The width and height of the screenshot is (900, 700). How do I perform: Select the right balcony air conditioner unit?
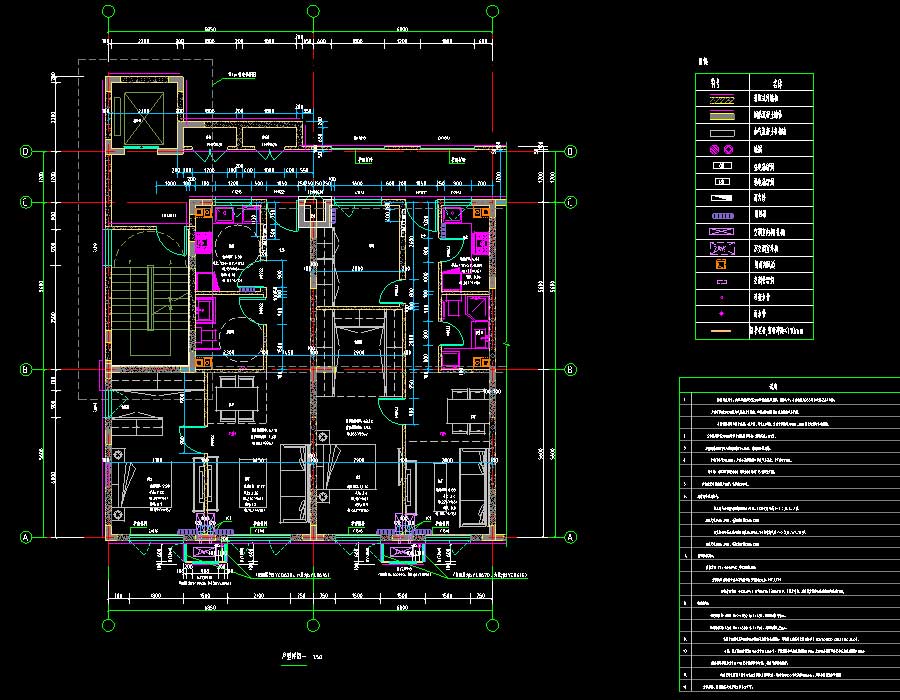(x=406, y=551)
